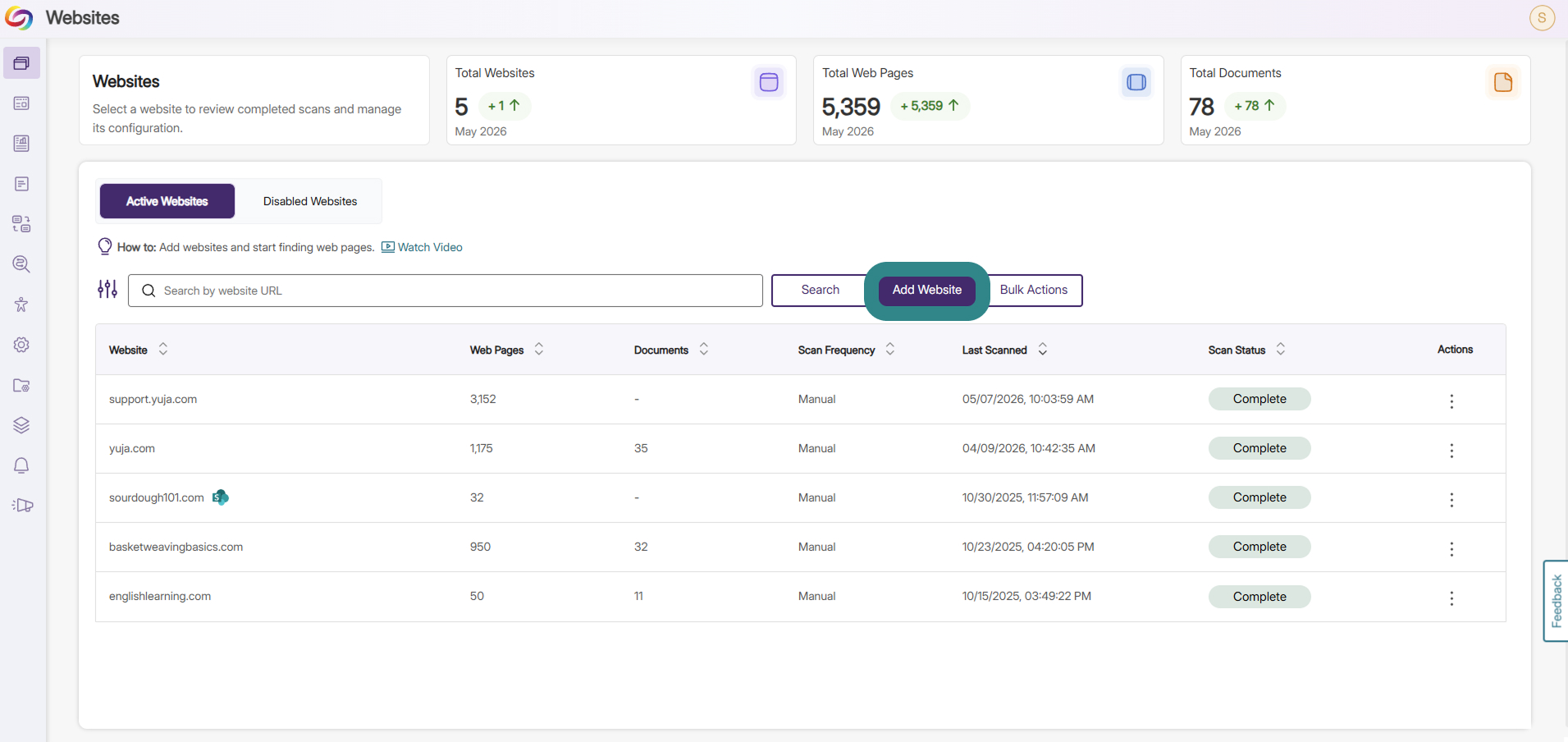Sort table by Website column
1568x742 pixels.
tap(163, 349)
